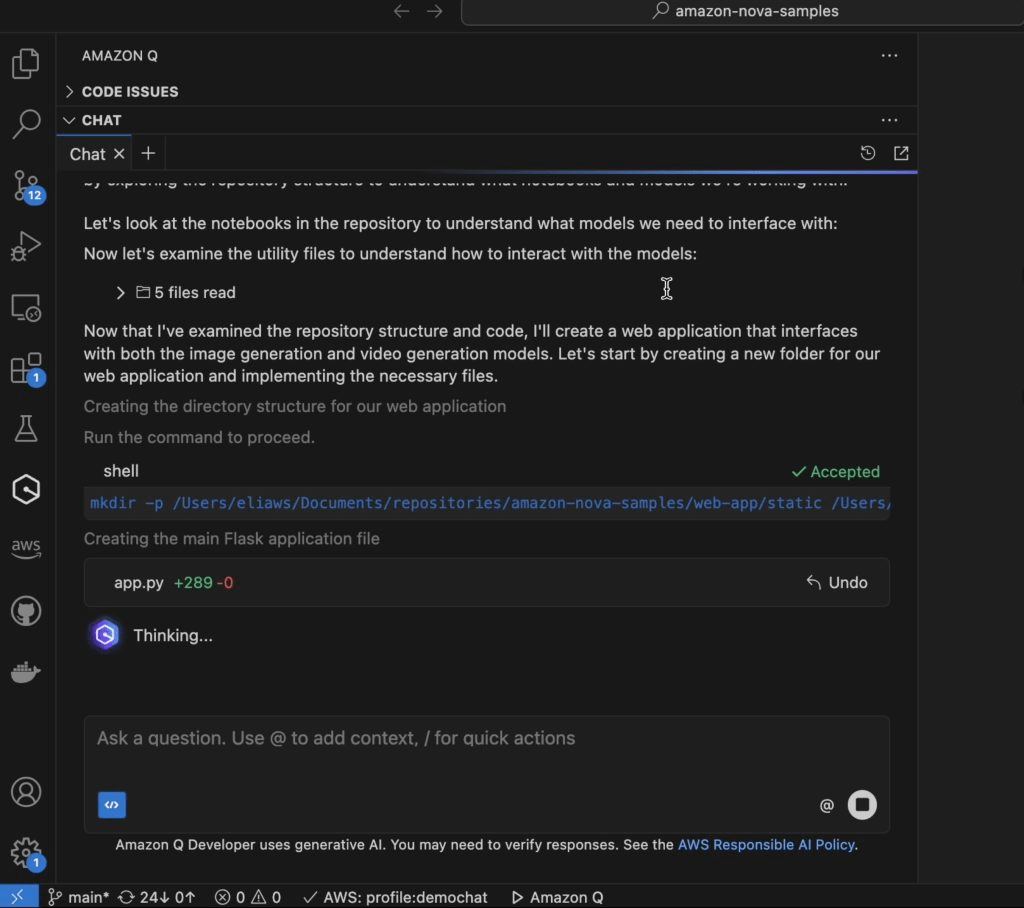Image resolution: width=1024 pixels, height=908 pixels.
Task: Open Source Control with 12 changes
Action: click(26, 186)
